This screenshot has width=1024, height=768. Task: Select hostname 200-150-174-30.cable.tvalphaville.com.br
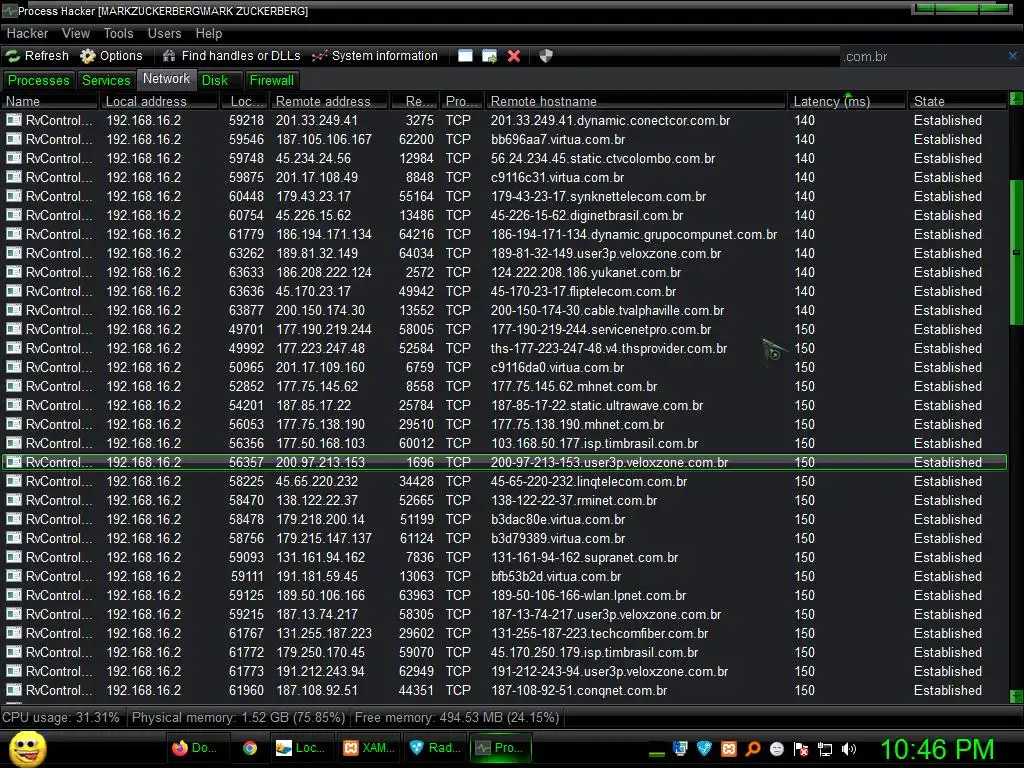(607, 310)
